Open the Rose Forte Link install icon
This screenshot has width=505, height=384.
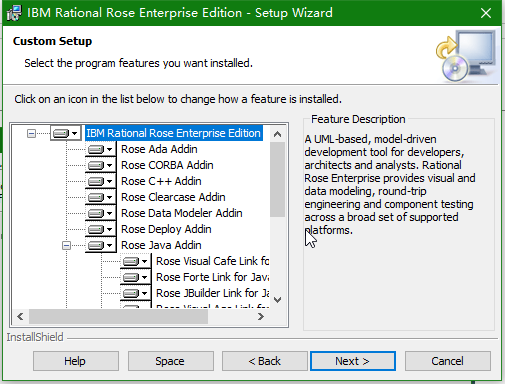tap(136, 277)
